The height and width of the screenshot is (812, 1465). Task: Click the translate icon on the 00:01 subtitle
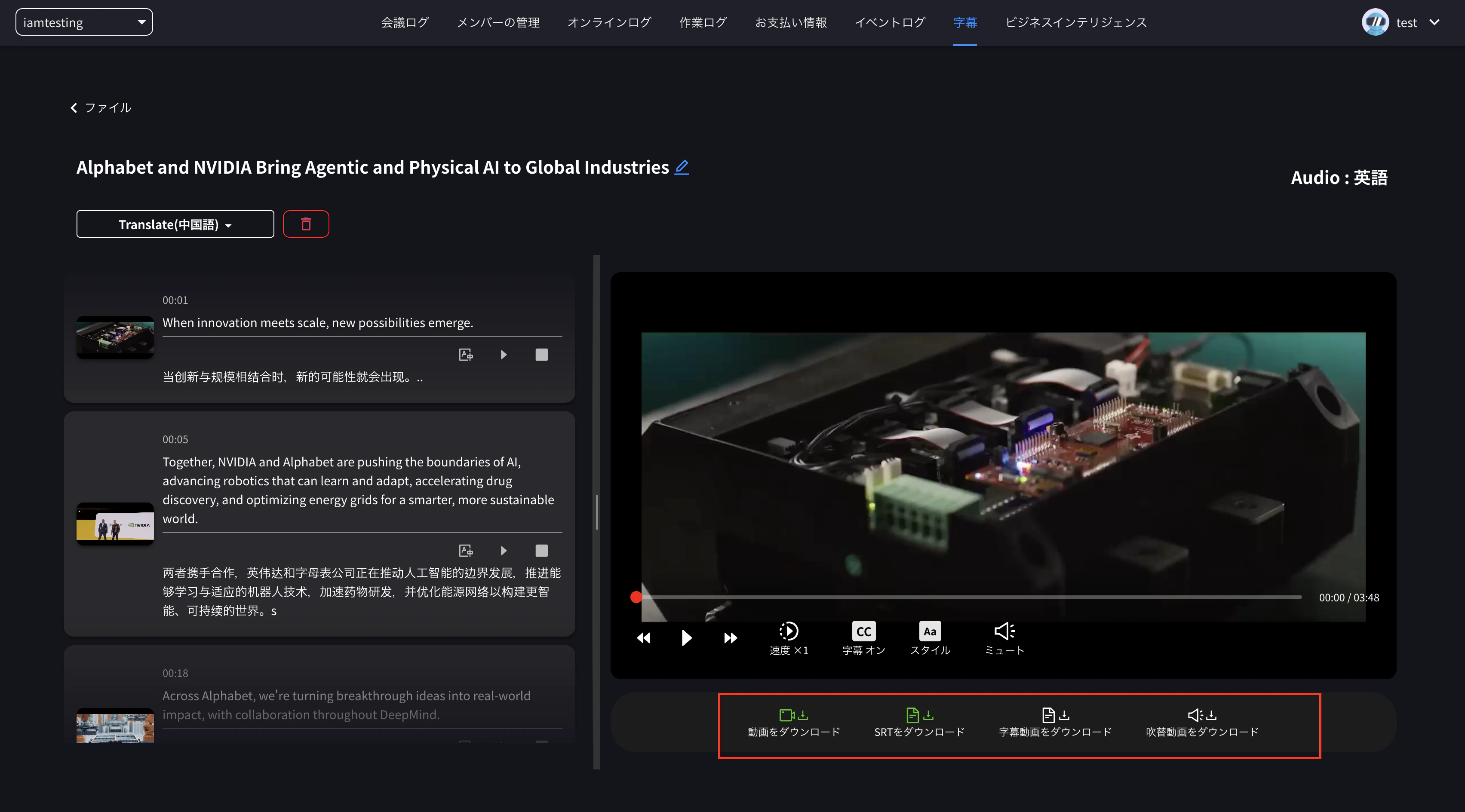click(466, 355)
